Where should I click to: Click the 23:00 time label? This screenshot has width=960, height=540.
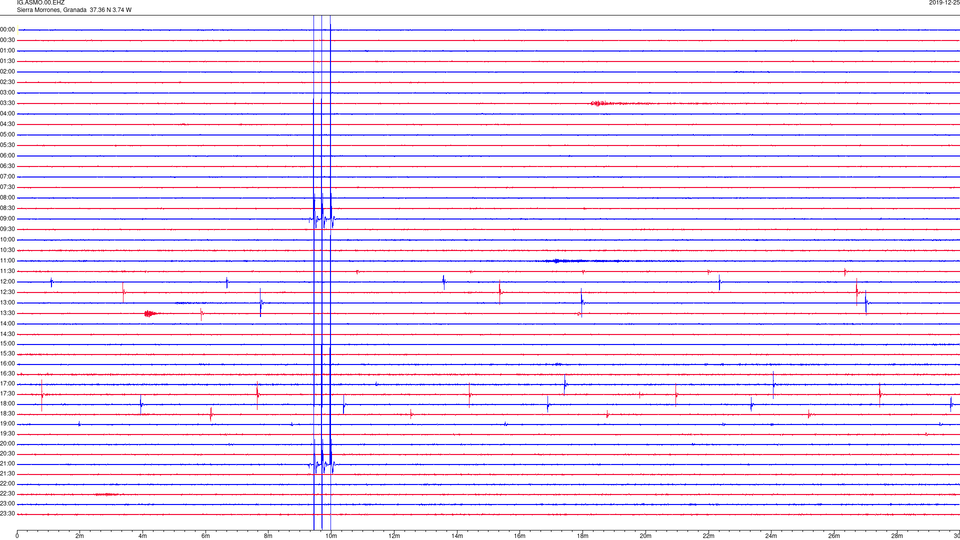point(7,504)
